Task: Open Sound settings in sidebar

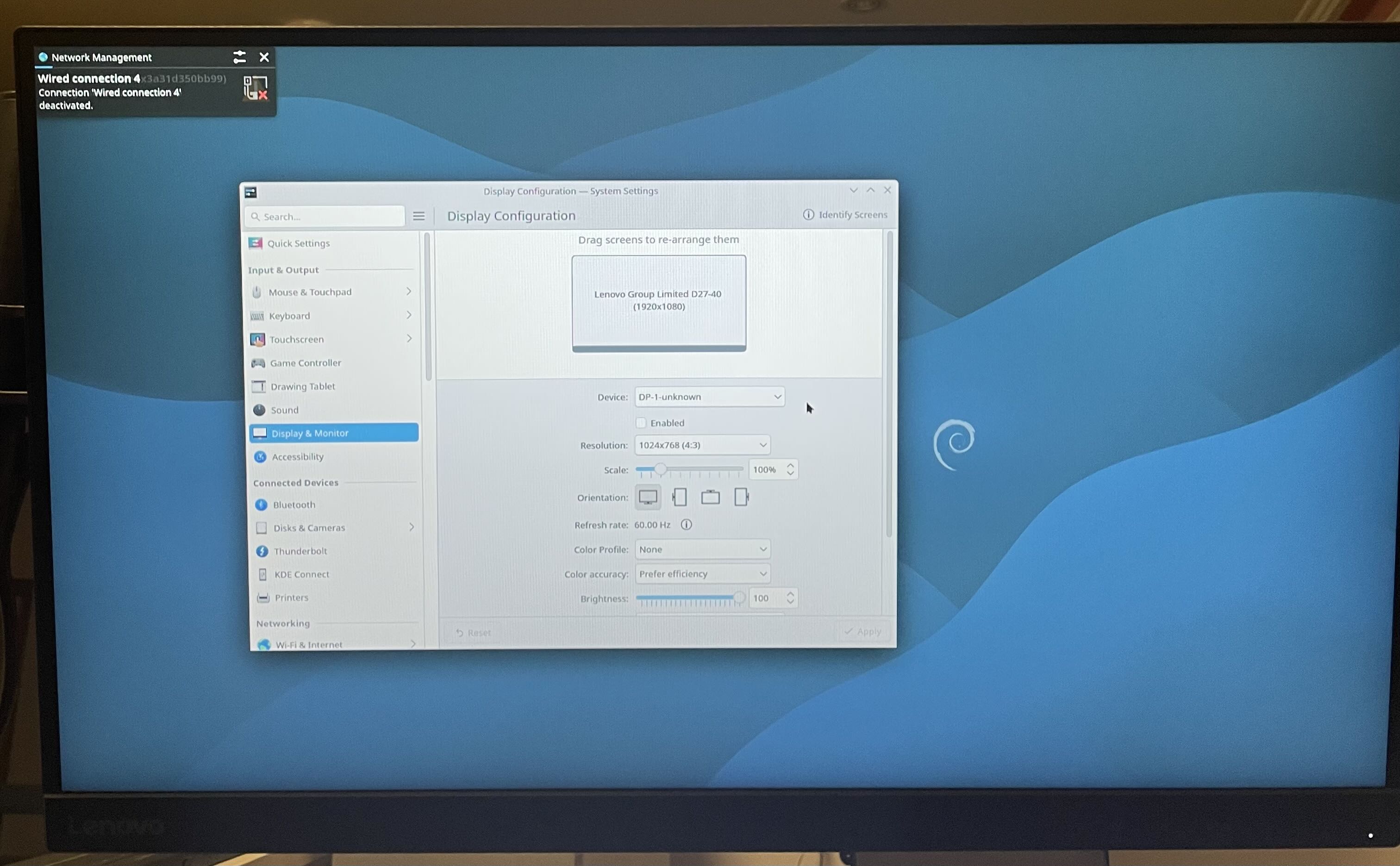Action: point(285,410)
